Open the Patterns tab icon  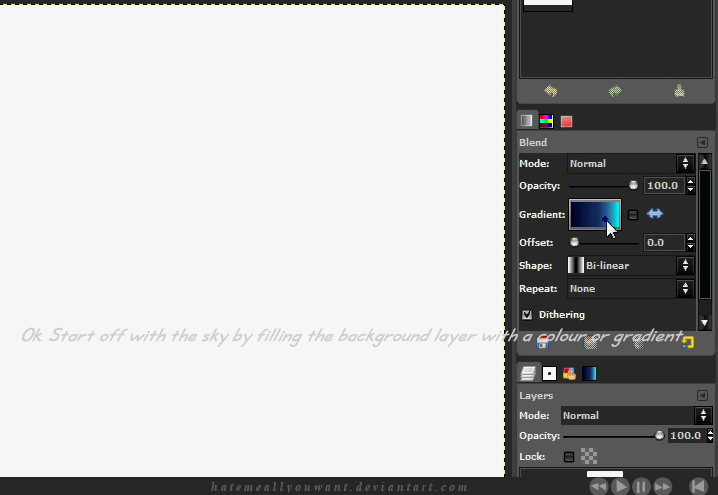click(x=569, y=374)
